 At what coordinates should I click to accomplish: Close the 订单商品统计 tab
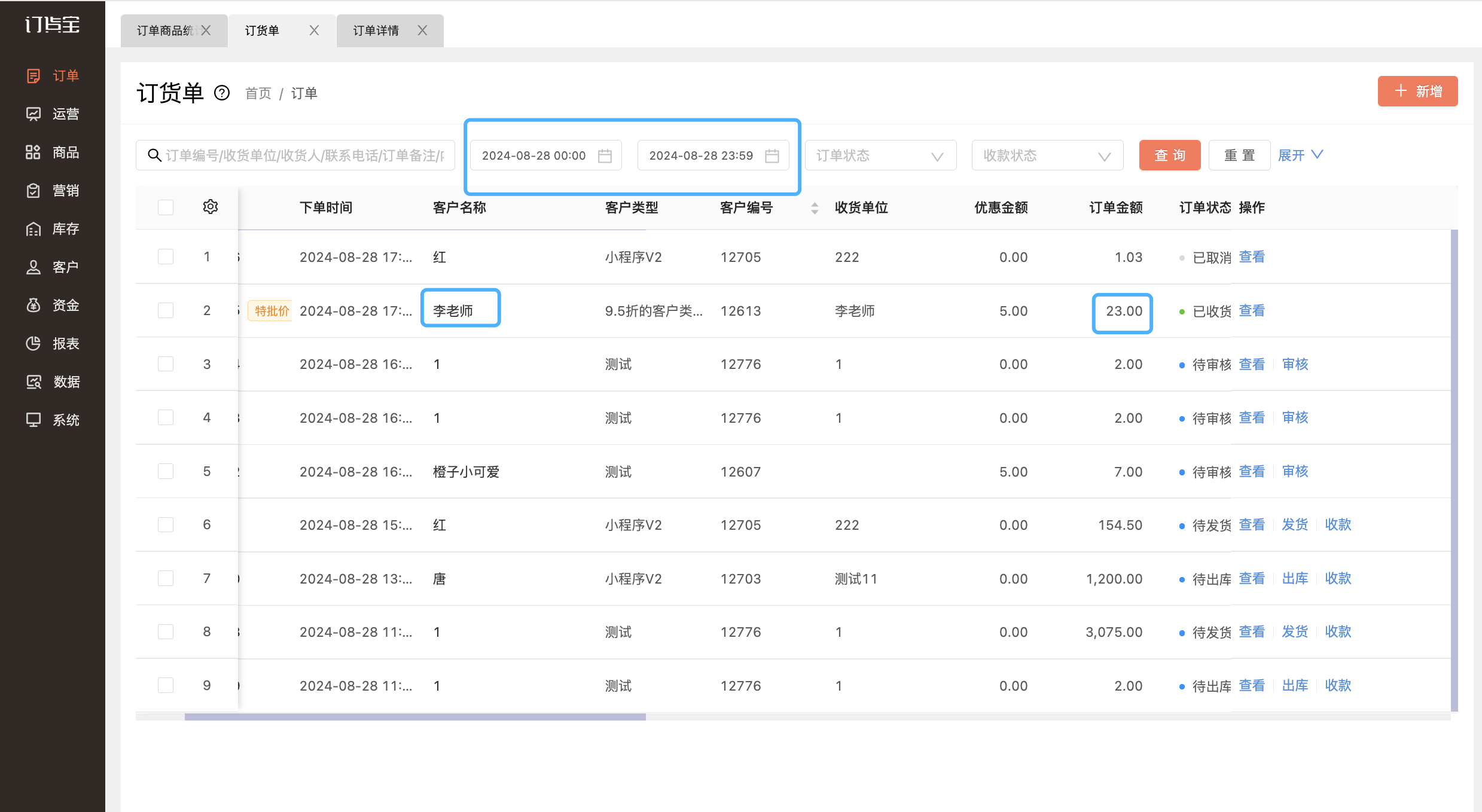206,30
